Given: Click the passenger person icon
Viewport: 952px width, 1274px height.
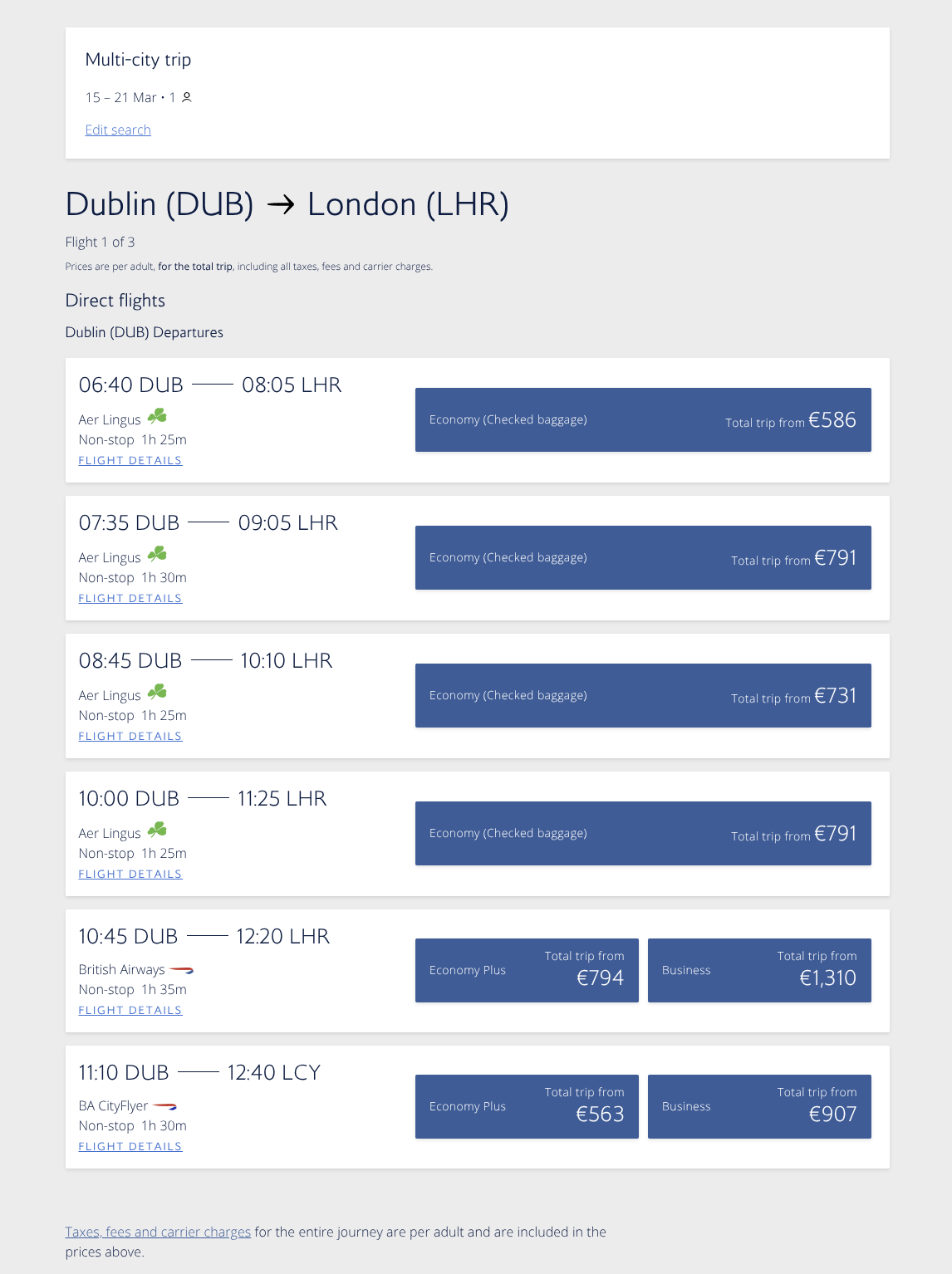Looking at the screenshot, I should [x=187, y=97].
